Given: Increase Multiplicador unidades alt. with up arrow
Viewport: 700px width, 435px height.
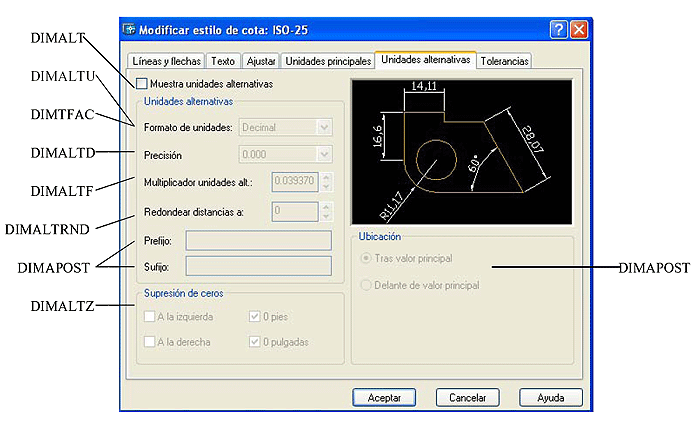Looking at the screenshot, I should [326, 177].
